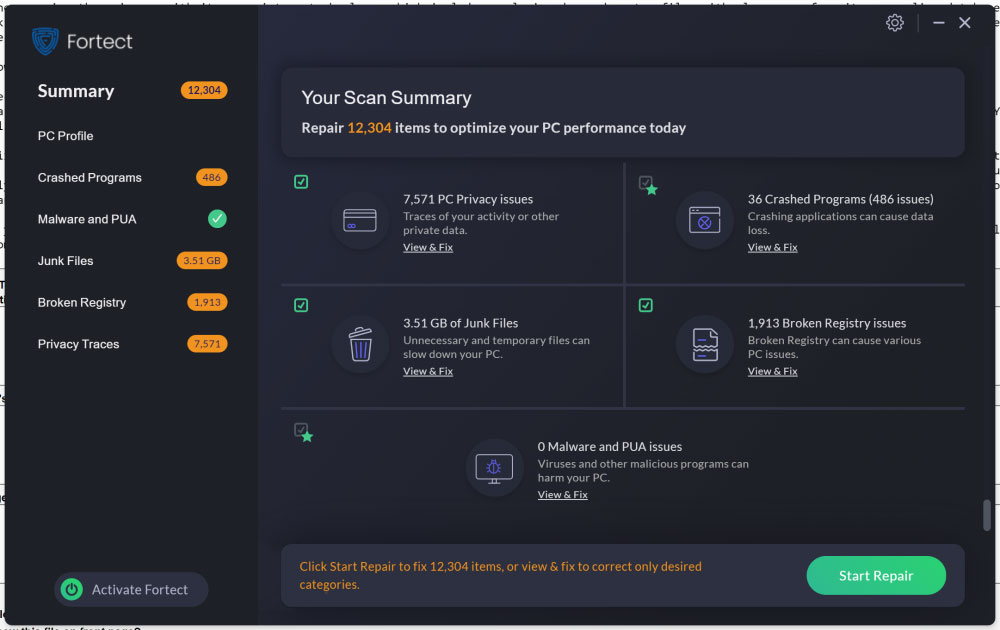
Task: Click the '1,913 Broken Registry issues' title
Action: click(x=827, y=323)
